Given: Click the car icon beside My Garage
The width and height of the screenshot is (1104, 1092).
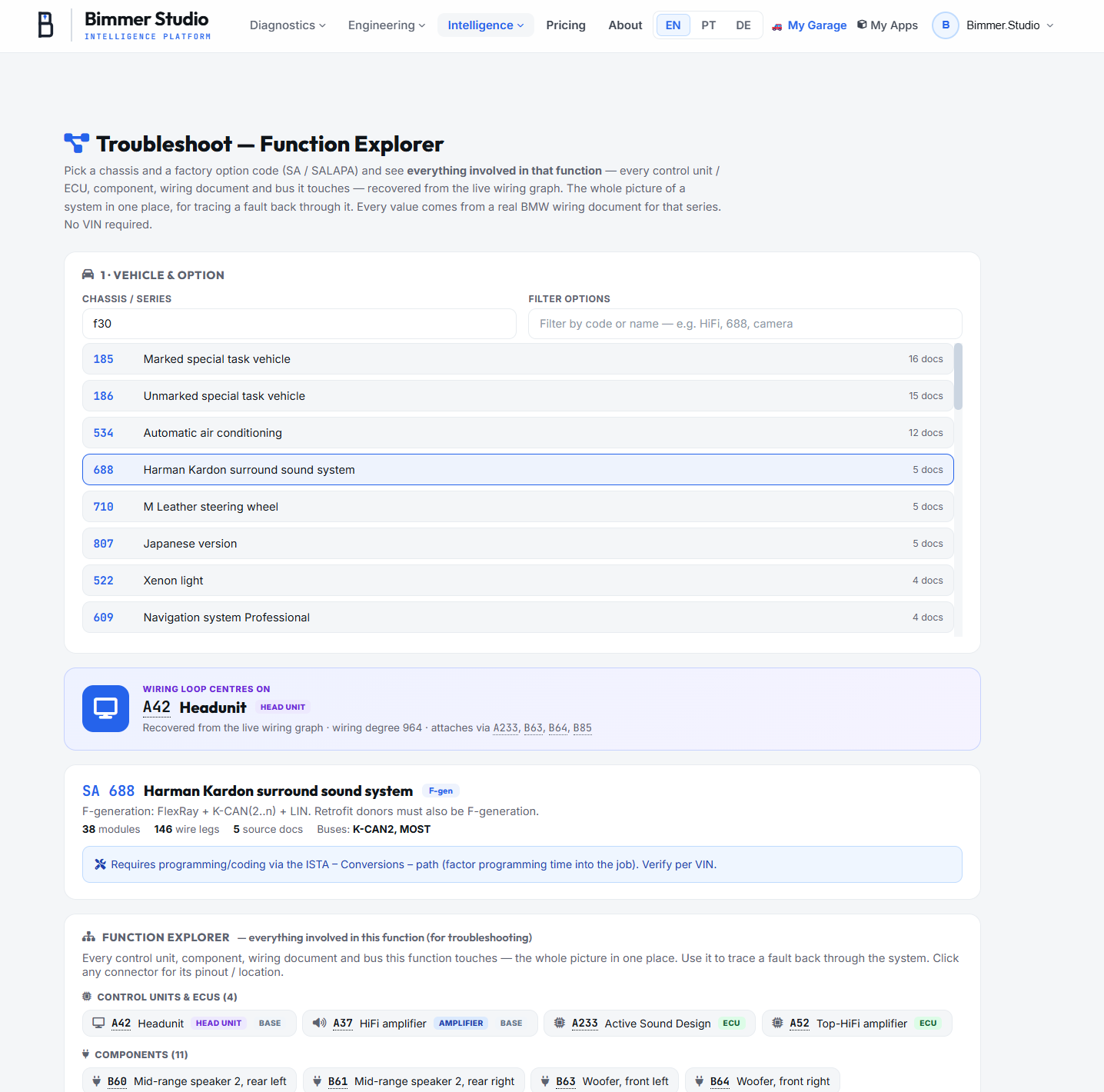Looking at the screenshot, I should [777, 26].
